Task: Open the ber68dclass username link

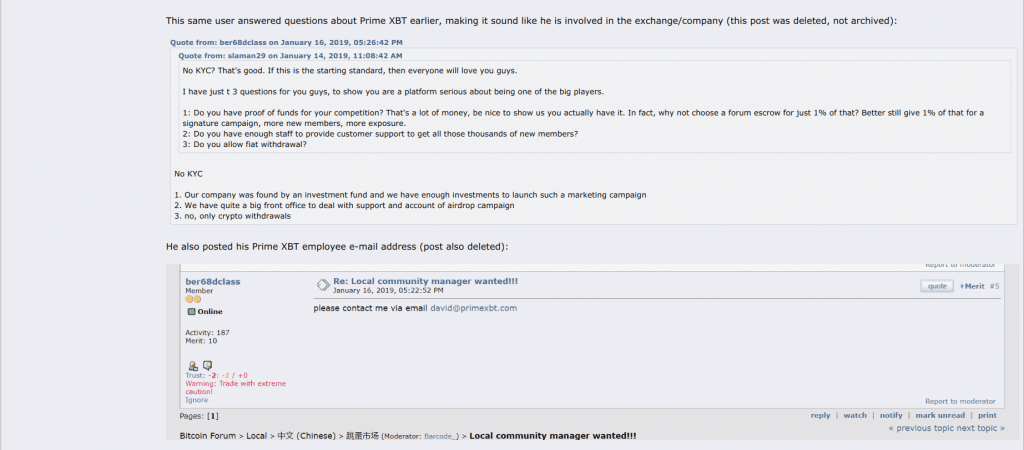Action: click(x=213, y=281)
